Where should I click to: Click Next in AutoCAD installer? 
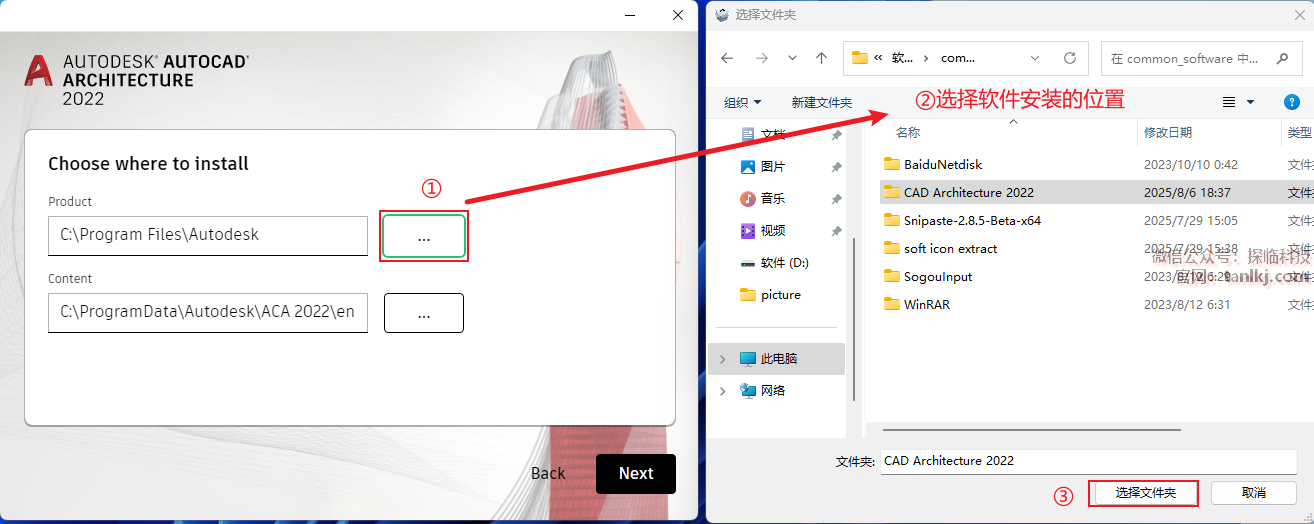pos(636,474)
